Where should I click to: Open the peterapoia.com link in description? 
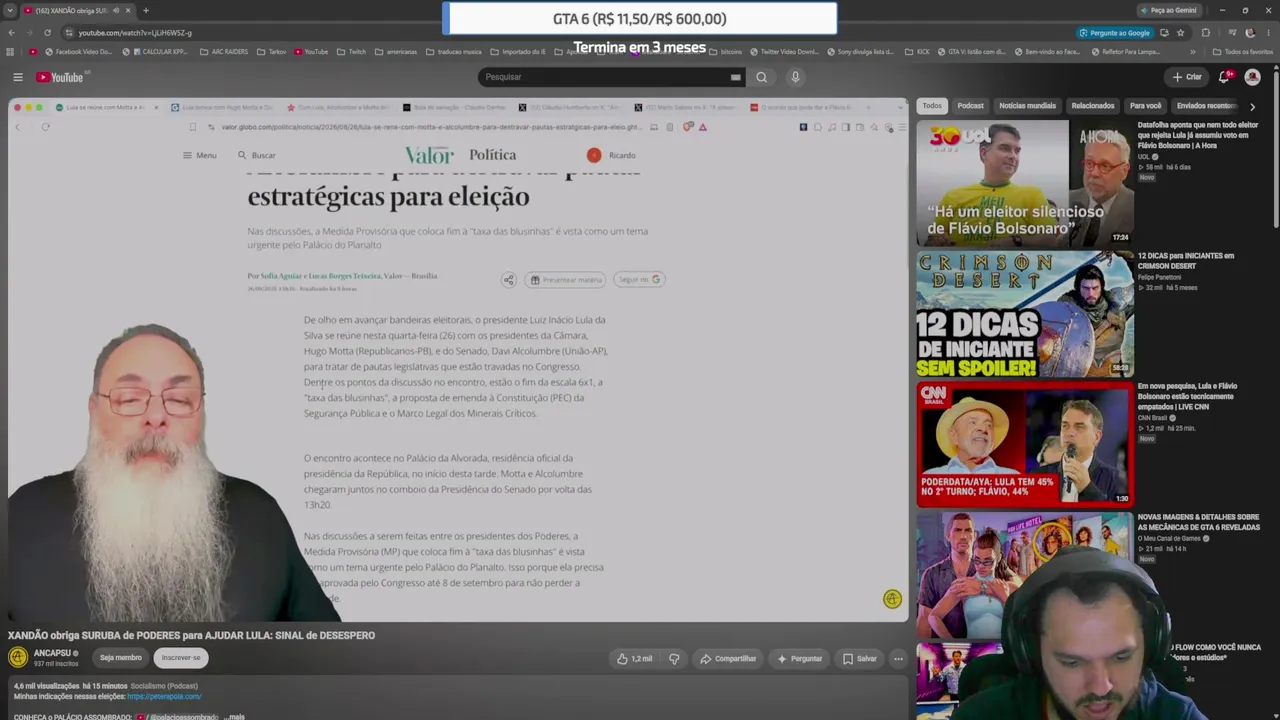click(x=164, y=697)
